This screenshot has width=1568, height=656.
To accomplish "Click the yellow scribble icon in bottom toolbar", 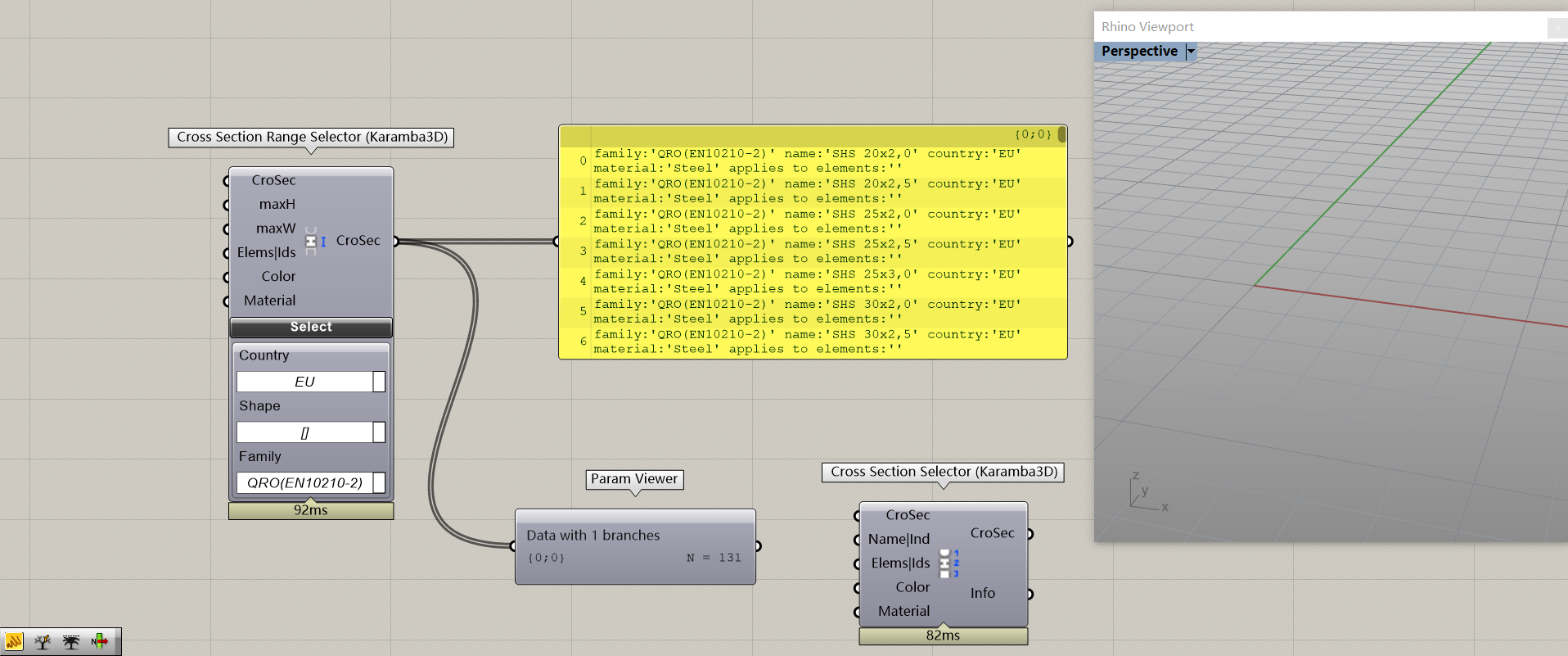I will (x=14, y=642).
